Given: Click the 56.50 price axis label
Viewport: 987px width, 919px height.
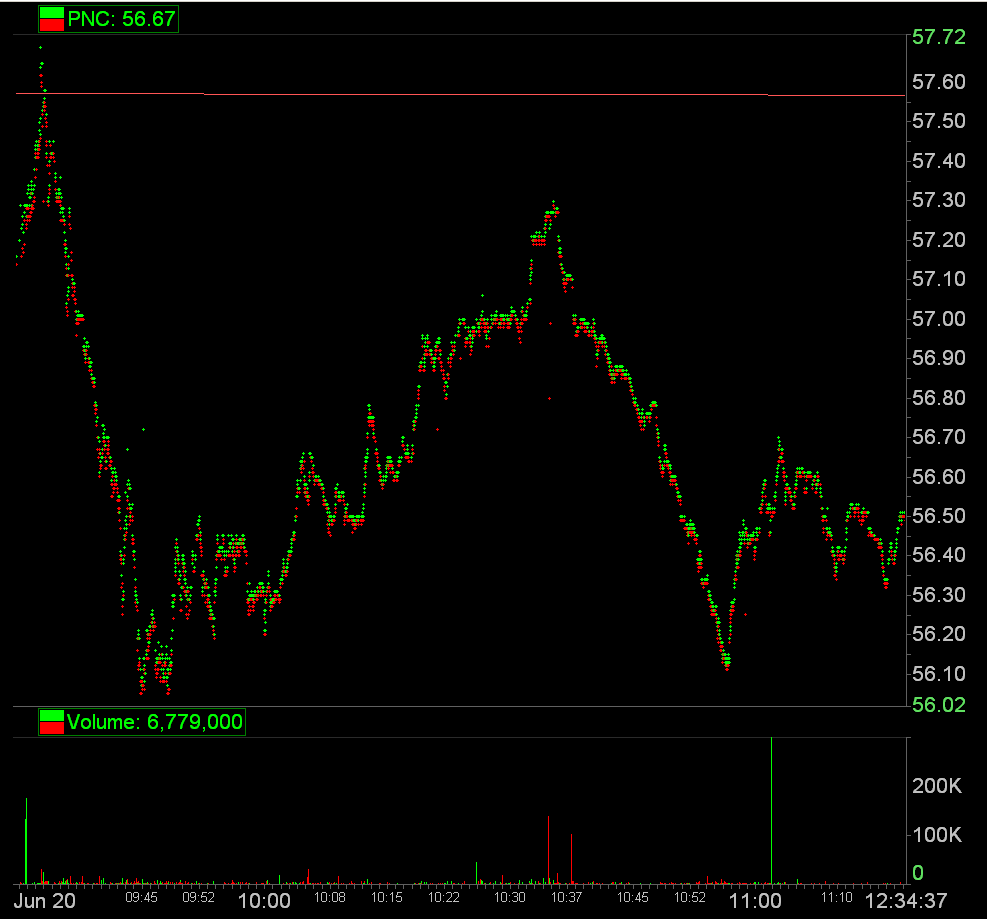Looking at the screenshot, I should tap(939, 516).
